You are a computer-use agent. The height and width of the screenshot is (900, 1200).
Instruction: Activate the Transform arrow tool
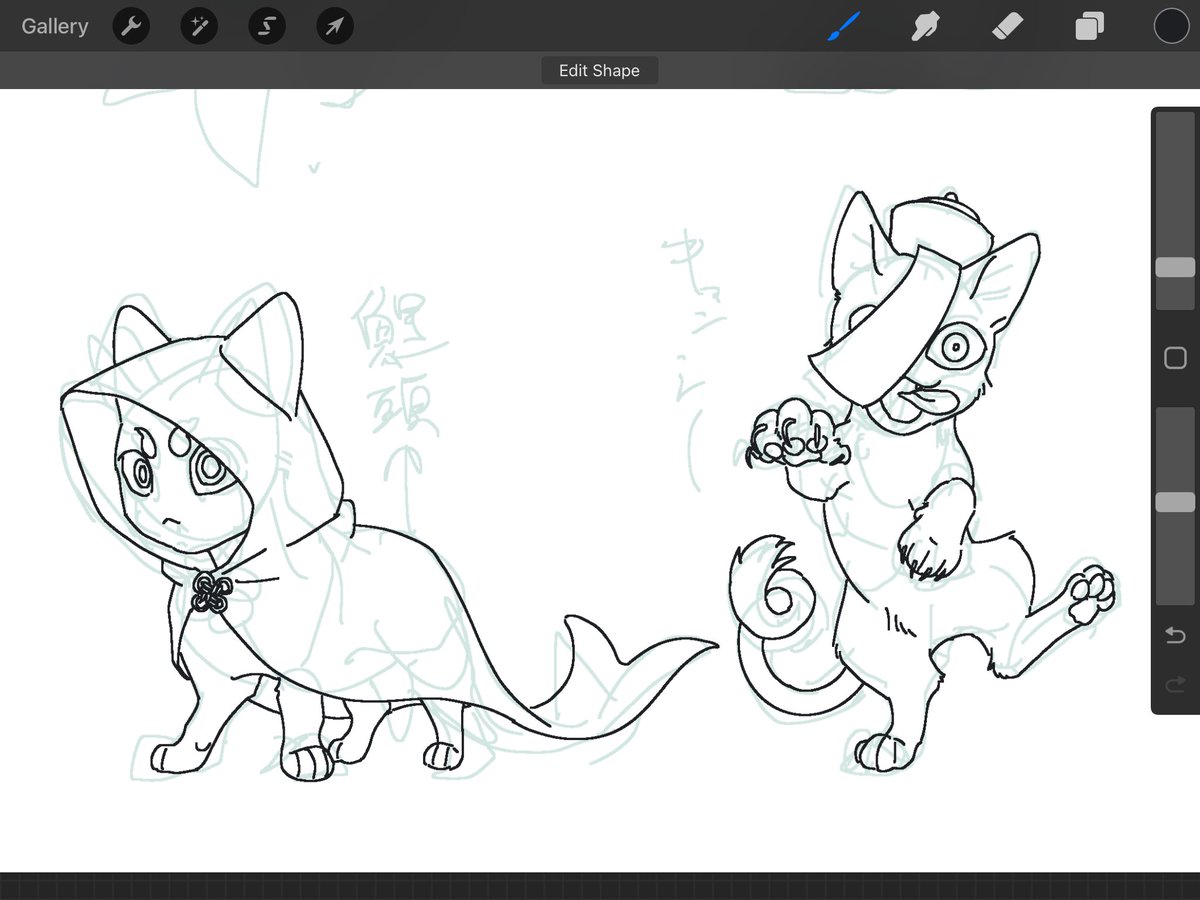pos(335,26)
